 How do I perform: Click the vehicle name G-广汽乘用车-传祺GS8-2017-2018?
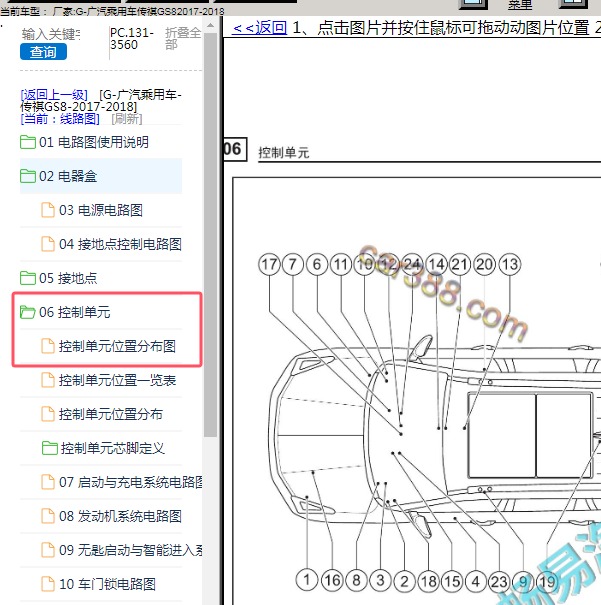point(101,100)
